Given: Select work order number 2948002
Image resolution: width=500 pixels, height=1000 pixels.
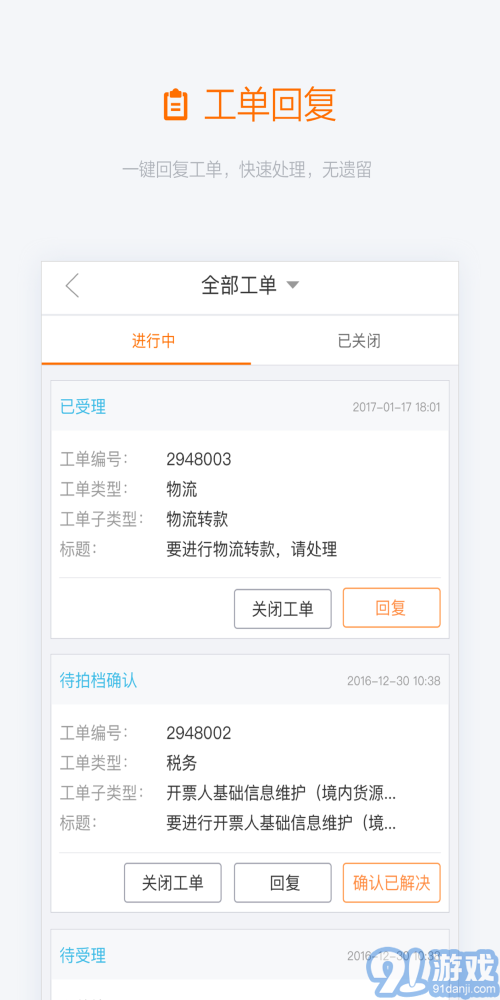Looking at the screenshot, I should (199, 733).
